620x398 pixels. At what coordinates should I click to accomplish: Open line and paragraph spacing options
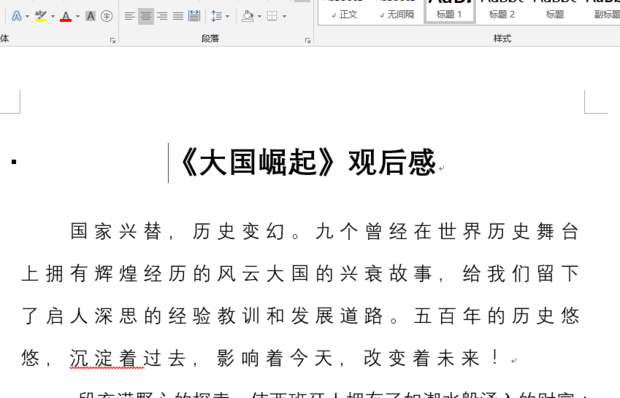tap(217, 16)
